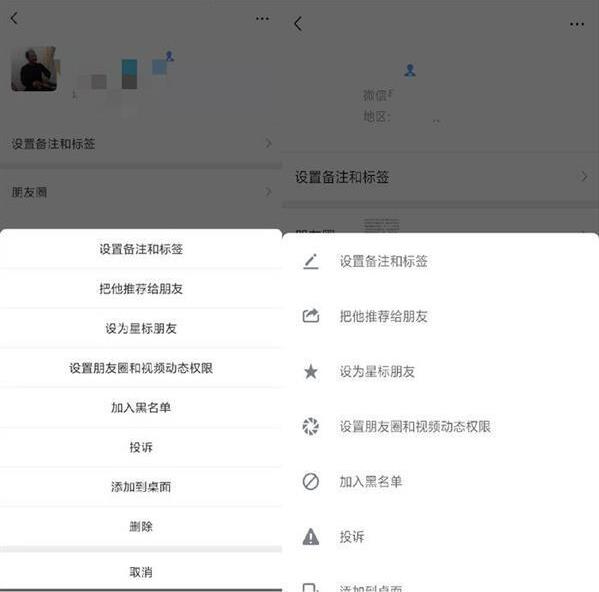Expand 设置备注和标签 row chevron in right panel
The width and height of the screenshot is (599, 592).
click(584, 176)
